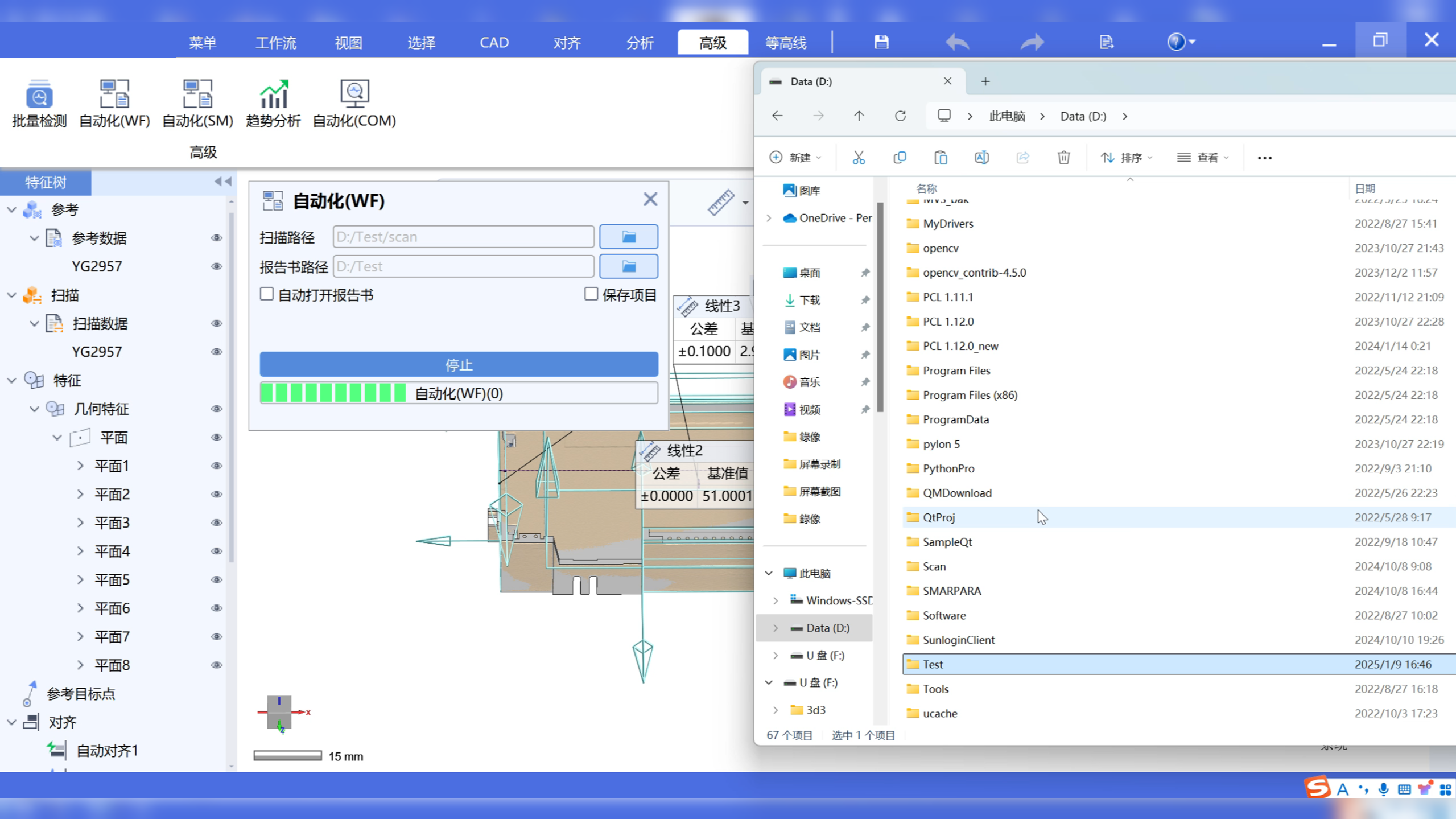Viewport: 1456px width, 819px height.
Task: Click the save icon in the title bar
Action: (x=881, y=42)
